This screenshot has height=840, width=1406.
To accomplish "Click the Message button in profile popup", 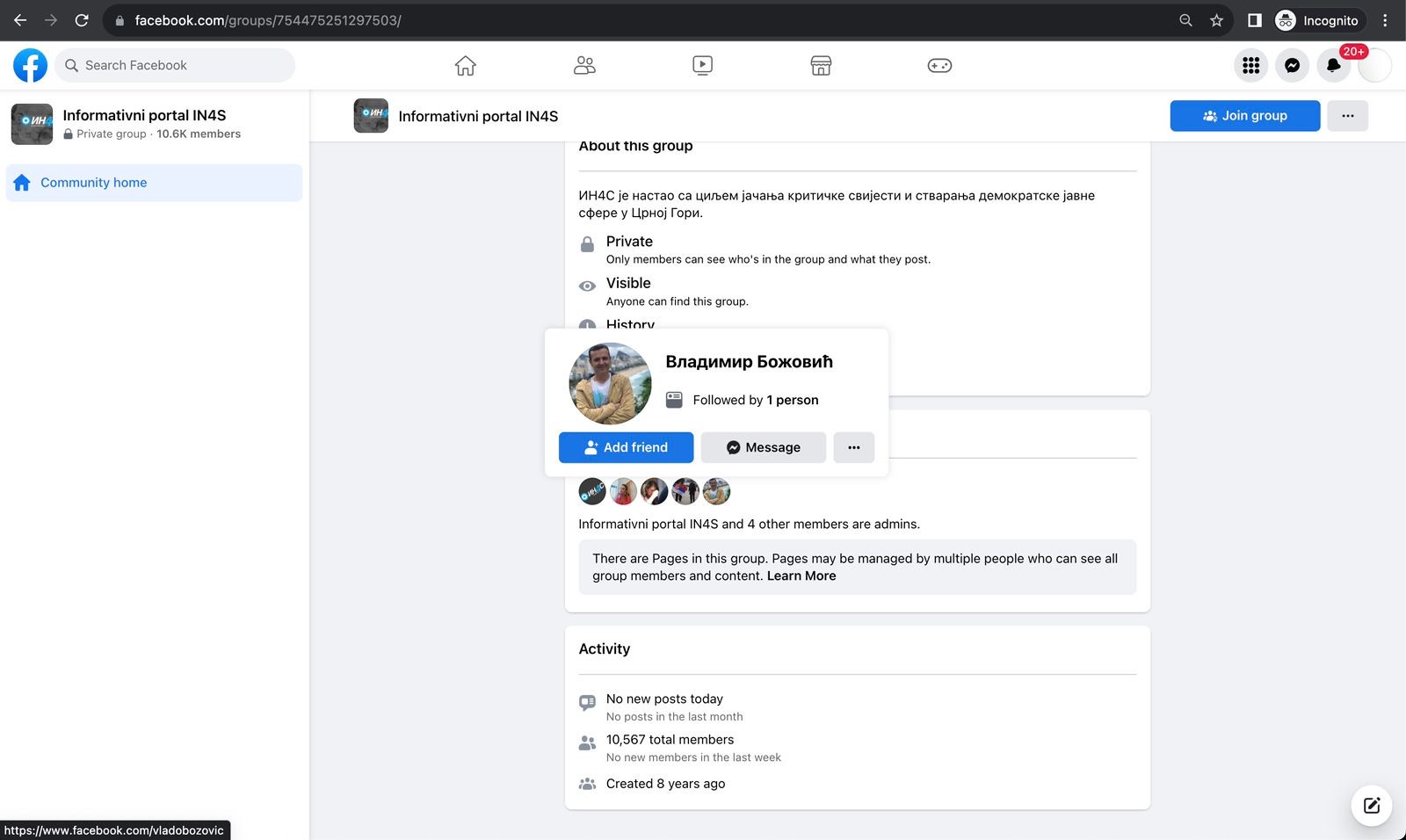I will click(764, 447).
